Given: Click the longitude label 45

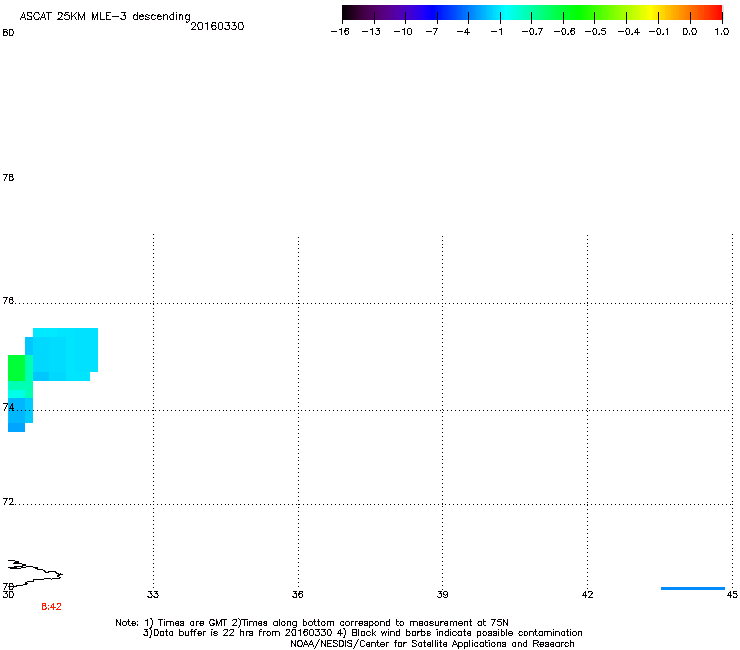Looking at the screenshot, I should click(x=732, y=594).
